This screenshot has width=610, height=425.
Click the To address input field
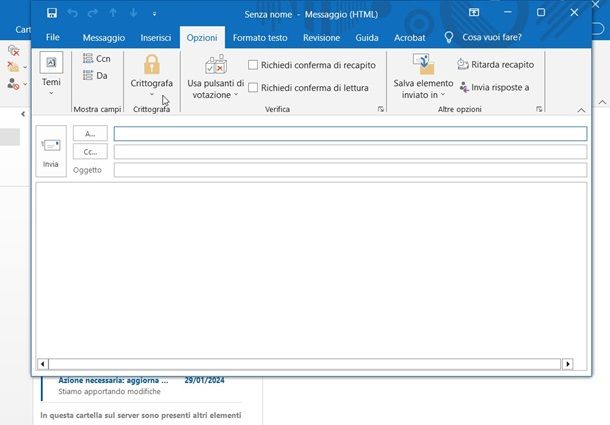[350, 134]
